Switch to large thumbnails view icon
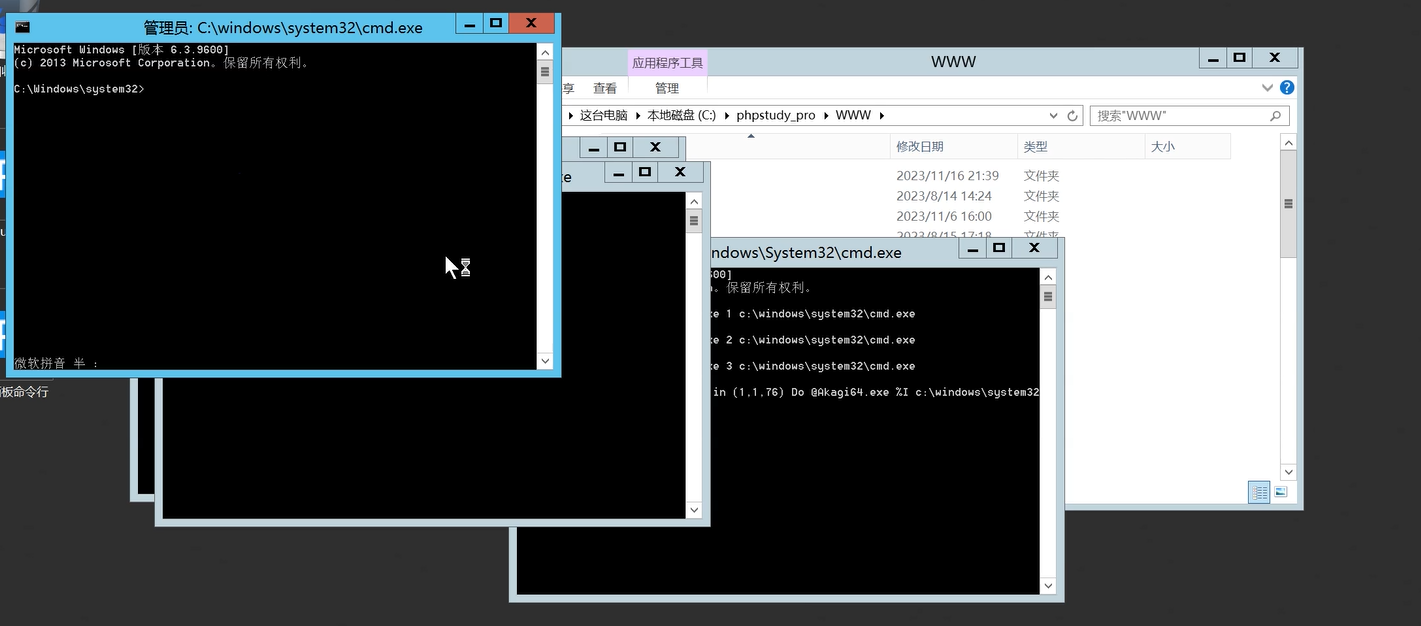 [x=1281, y=492]
